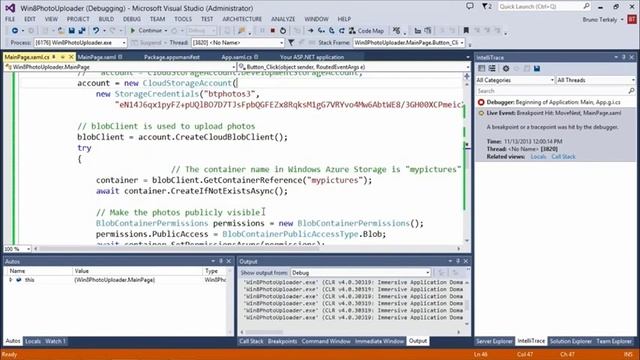Switch to the Call Stack tab

[x=251, y=341]
